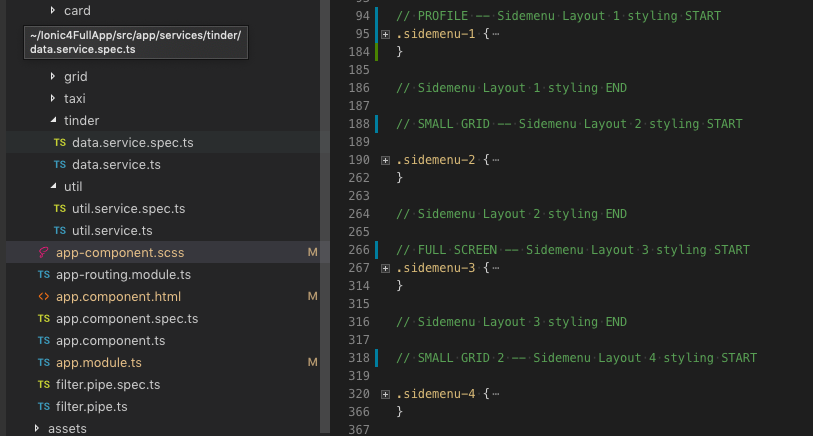Unfold the .sidemenu-4 code block

(x=385, y=395)
